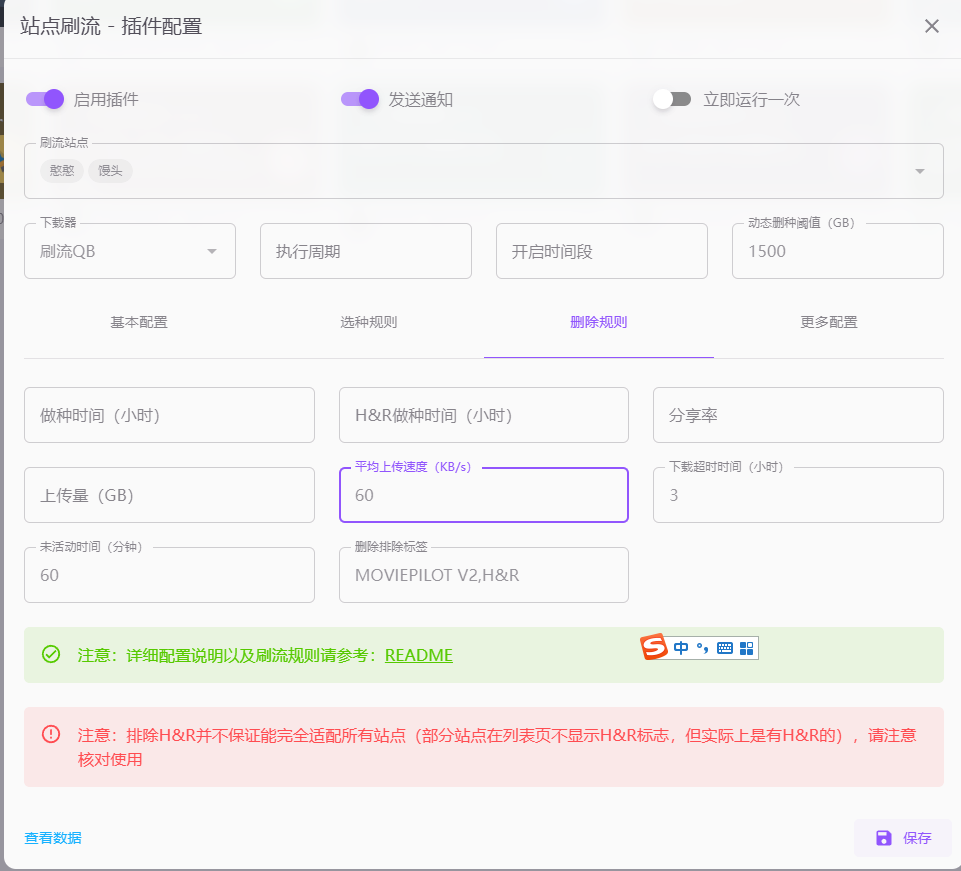
Task: Turn off the 发送通知 switch
Action: click(x=360, y=99)
